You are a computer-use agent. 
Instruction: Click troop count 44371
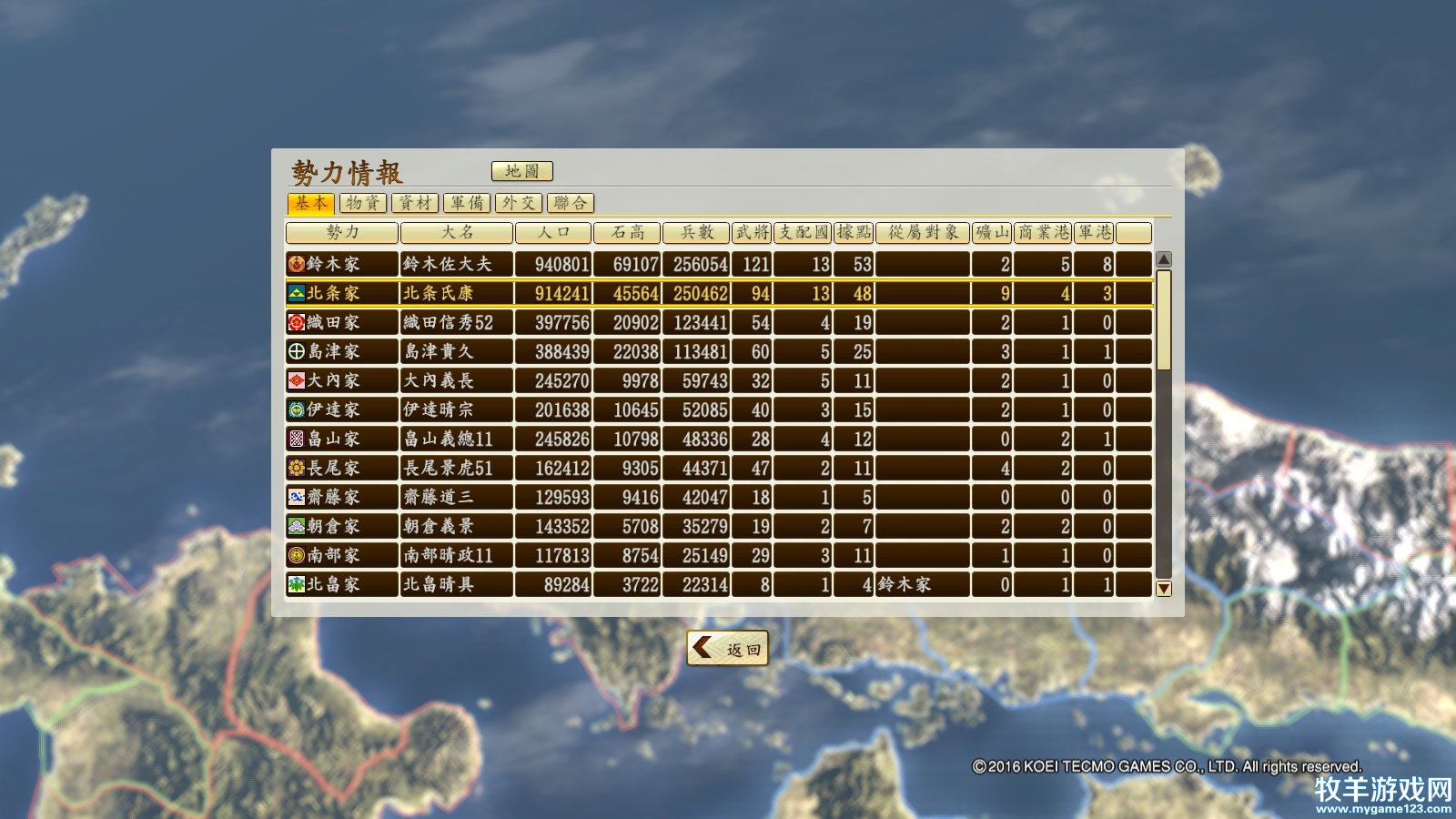click(x=705, y=468)
